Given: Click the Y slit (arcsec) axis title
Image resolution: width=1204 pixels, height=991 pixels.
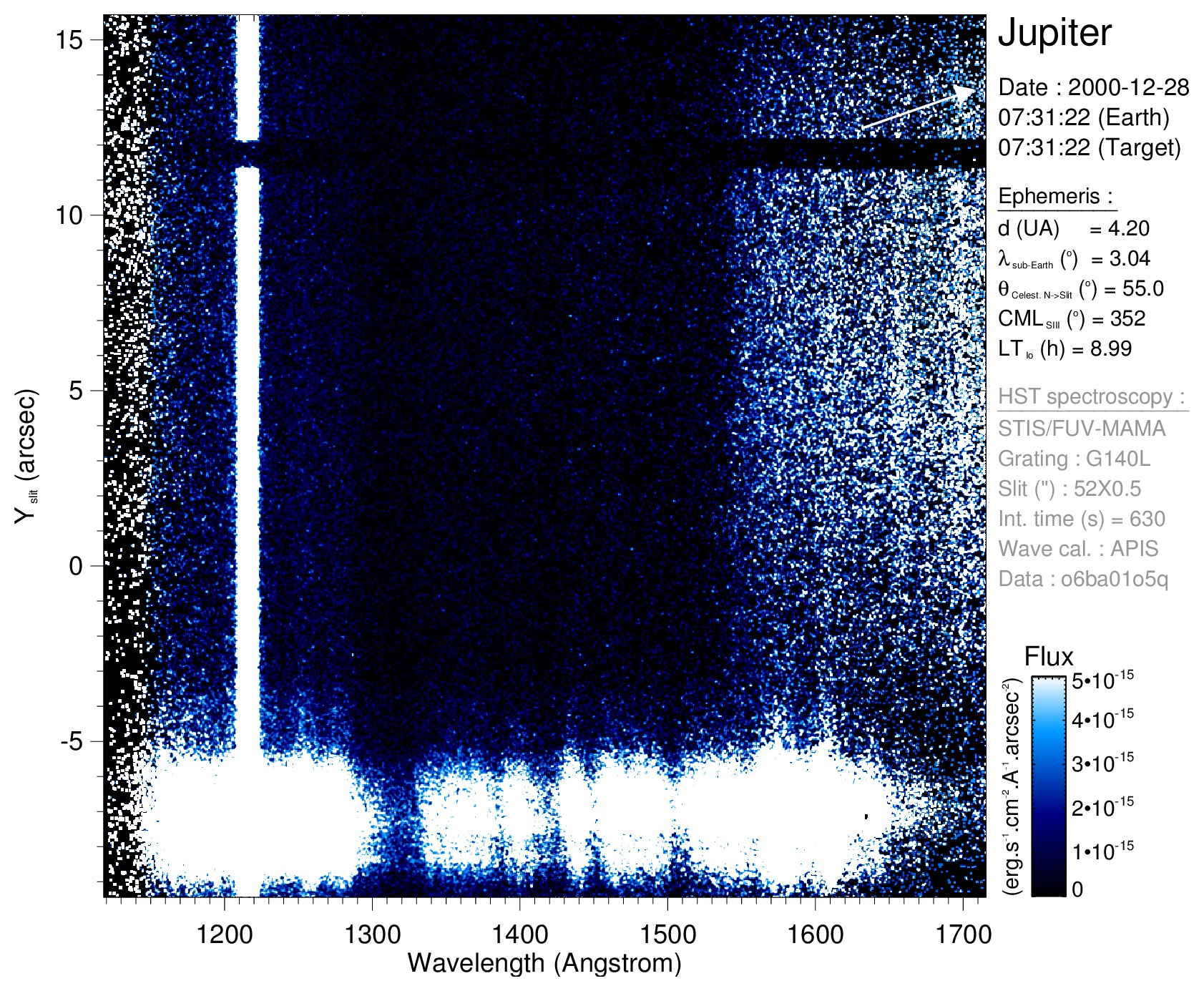Looking at the screenshot, I should [26, 456].
